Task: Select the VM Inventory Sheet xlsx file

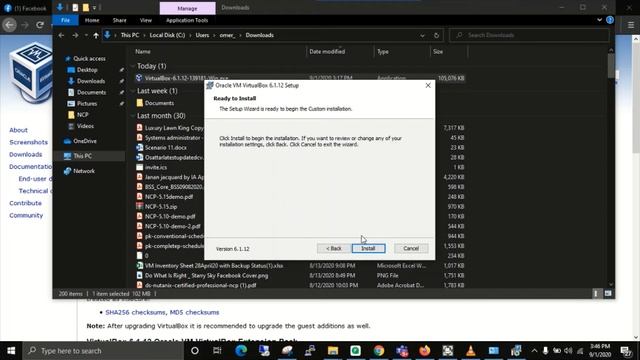Action: (214, 266)
